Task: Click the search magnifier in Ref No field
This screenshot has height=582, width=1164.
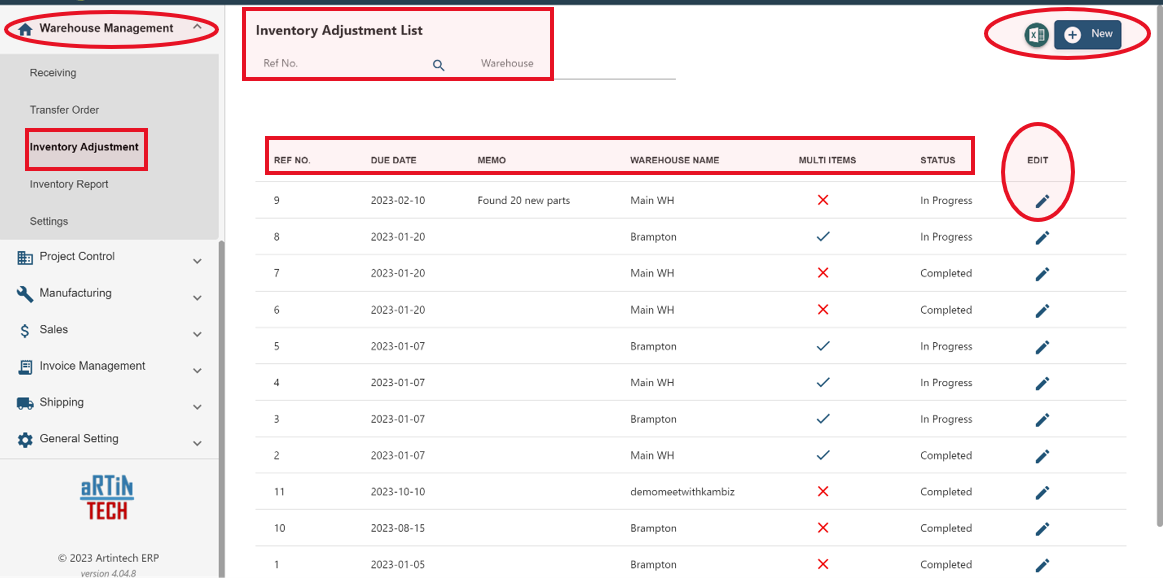Action: tap(438, 64)
